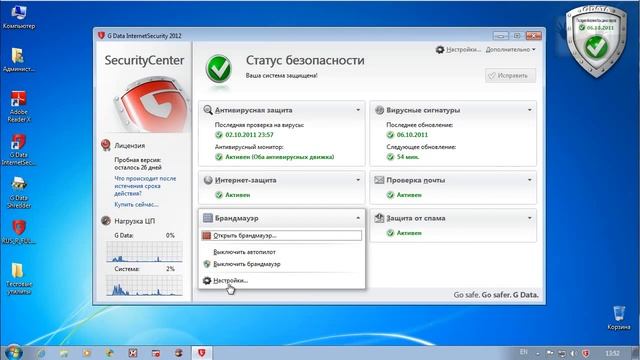Image resolution: width=640 pixels, height=360 pixels.
Task: Click the Проверка почты envelope icon
Action: point(379,180)
